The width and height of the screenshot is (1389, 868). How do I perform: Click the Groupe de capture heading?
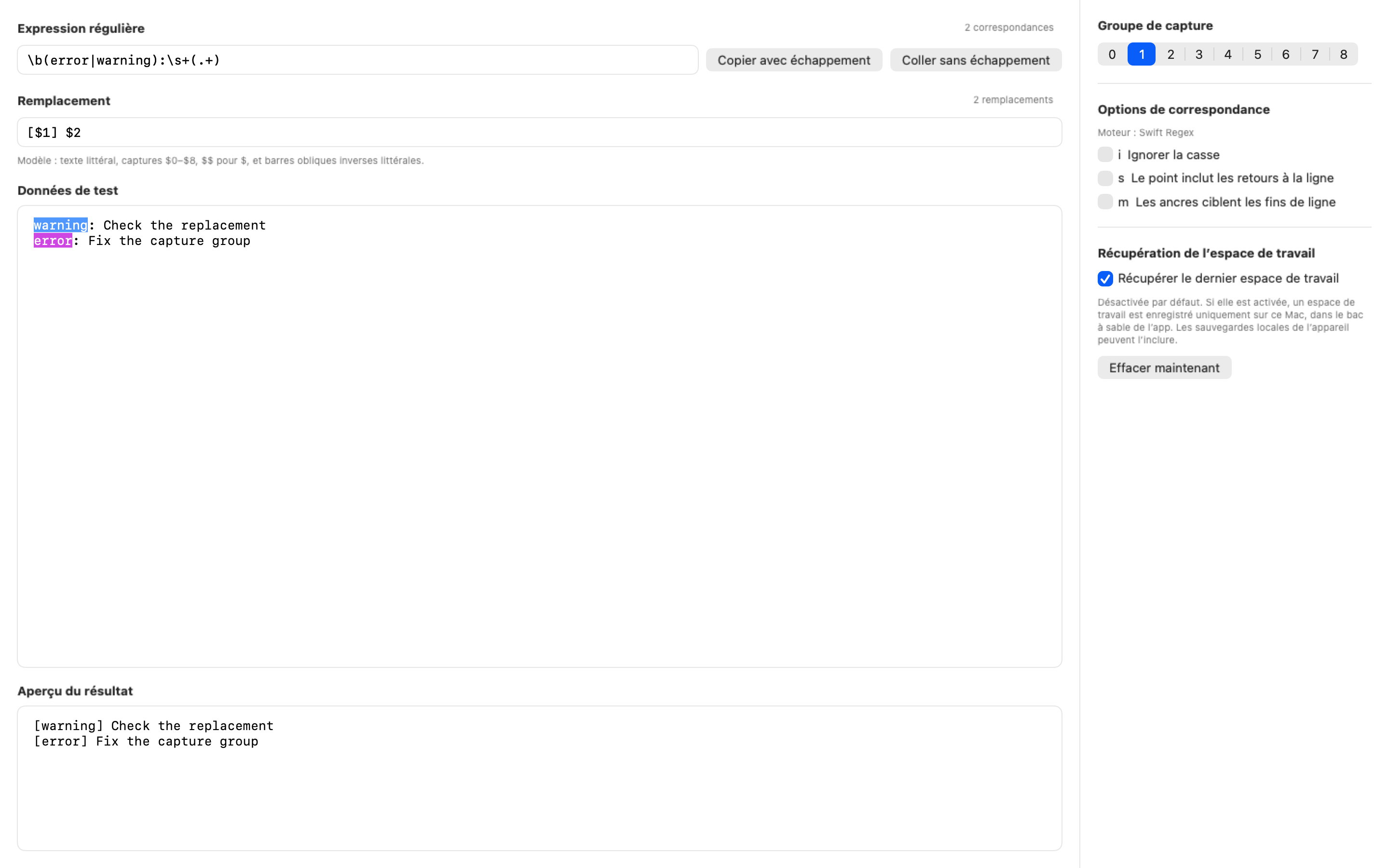1155,26
